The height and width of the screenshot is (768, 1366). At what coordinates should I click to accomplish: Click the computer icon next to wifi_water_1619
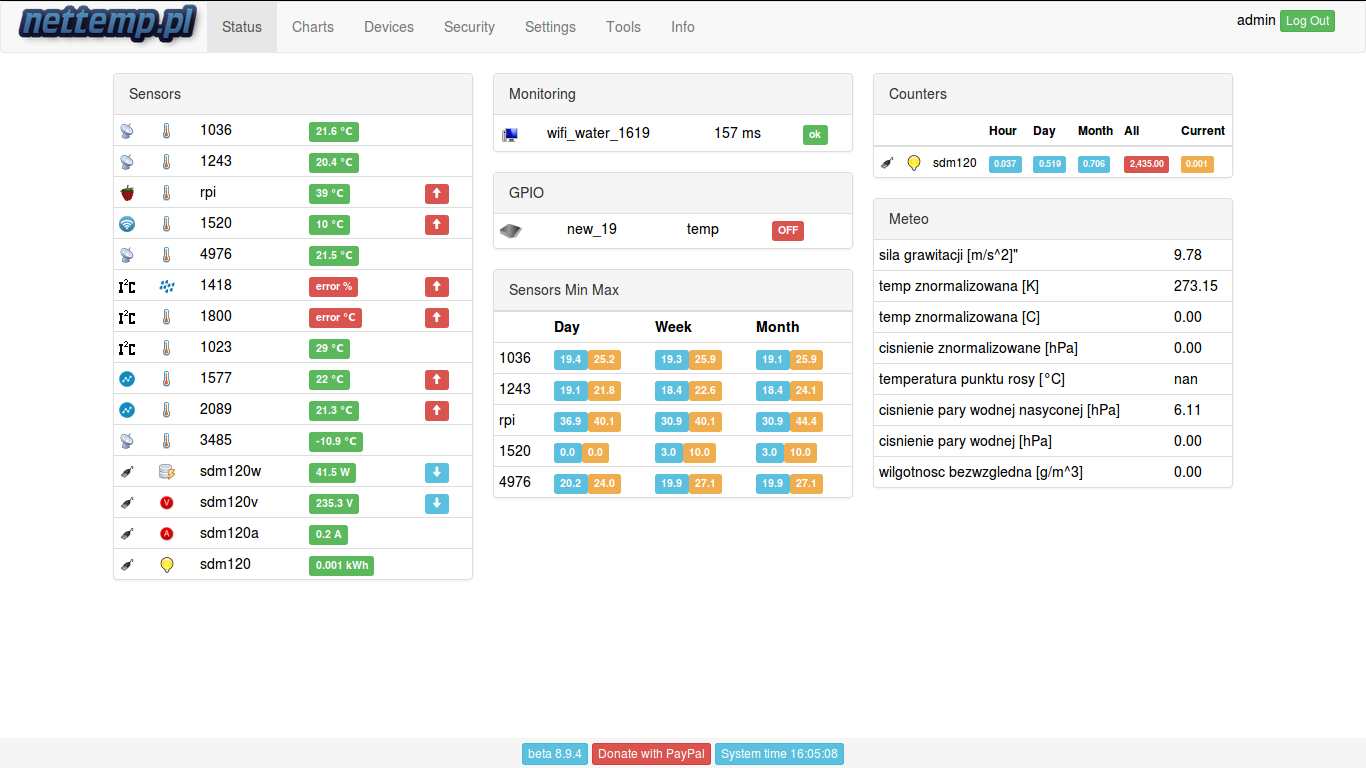(x=510, y=134)
